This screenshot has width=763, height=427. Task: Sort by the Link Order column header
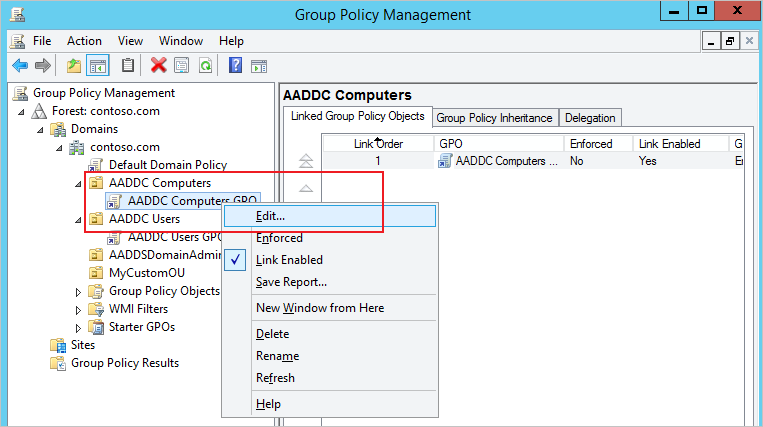(378, 144)
